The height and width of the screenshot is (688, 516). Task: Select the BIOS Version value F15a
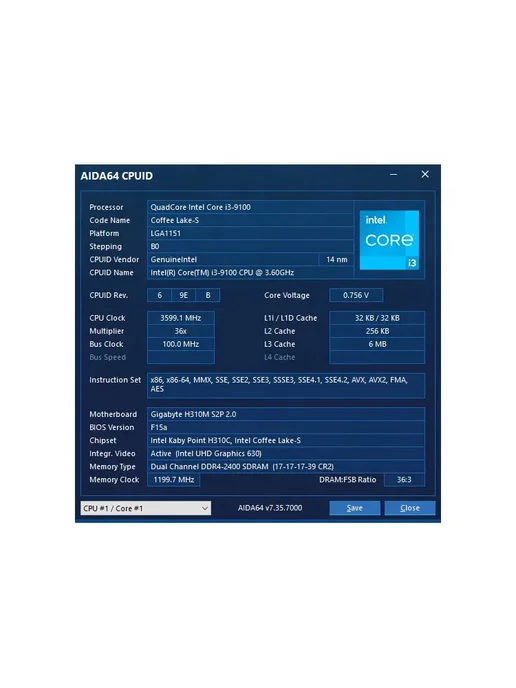click(286, 427)
